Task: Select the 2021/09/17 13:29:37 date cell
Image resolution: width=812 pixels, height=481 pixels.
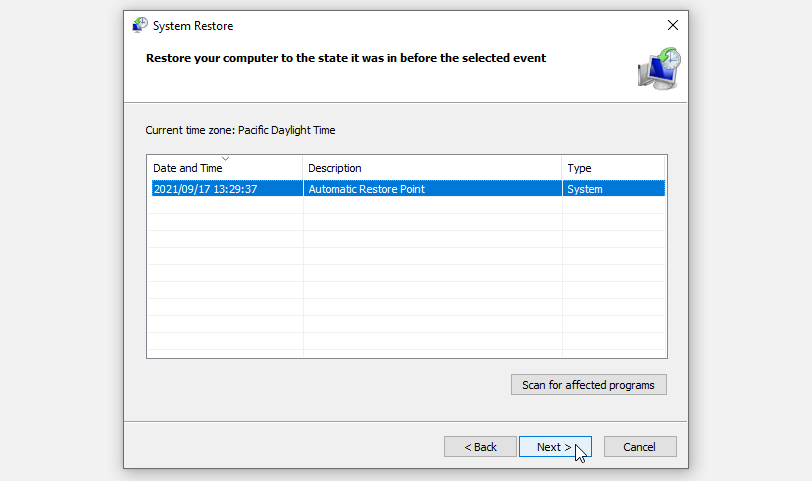Action: 205,188
